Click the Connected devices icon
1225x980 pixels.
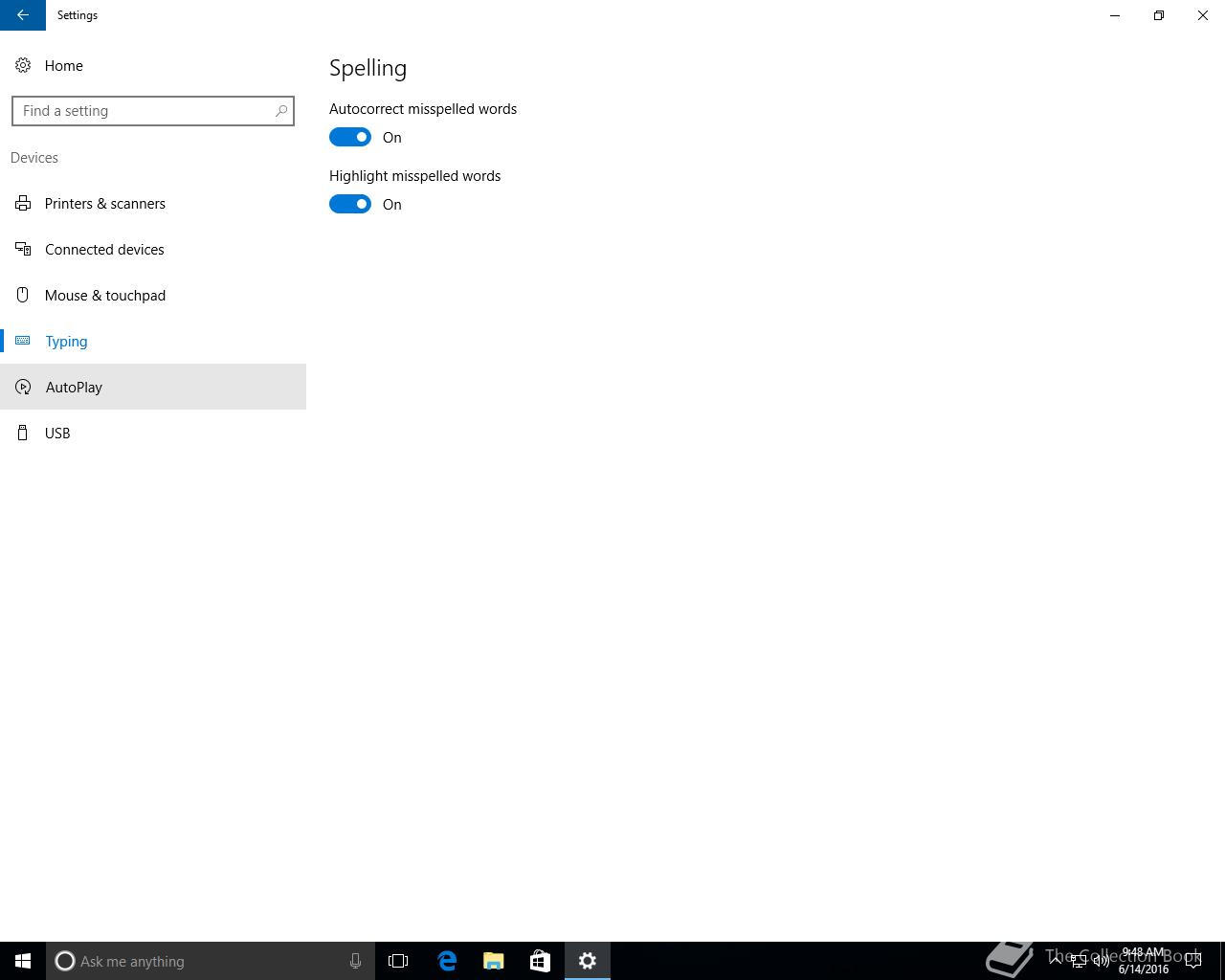[x=23, y=249]
